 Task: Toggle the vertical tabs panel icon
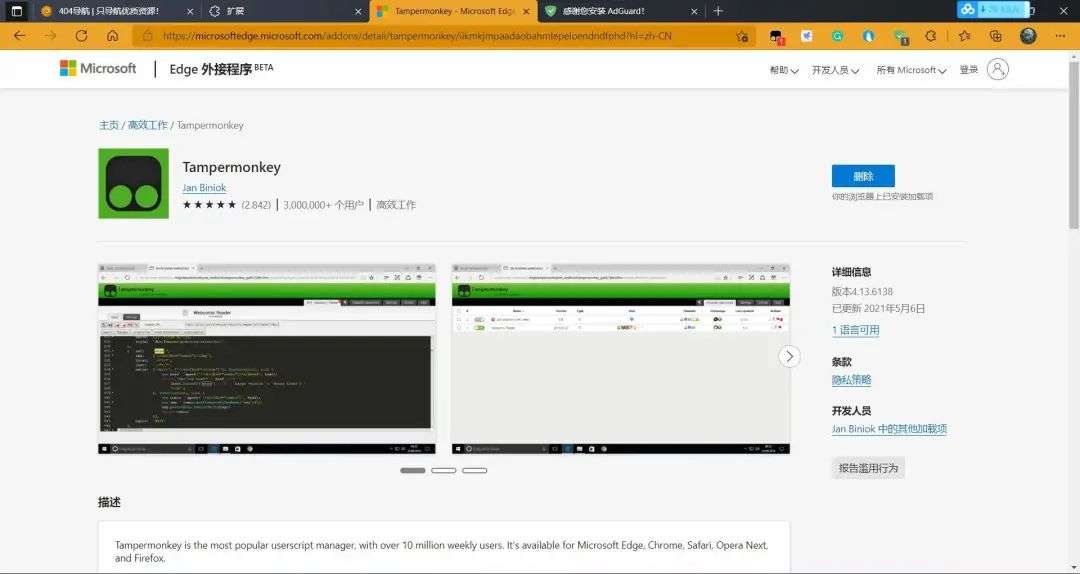point(17,11)
